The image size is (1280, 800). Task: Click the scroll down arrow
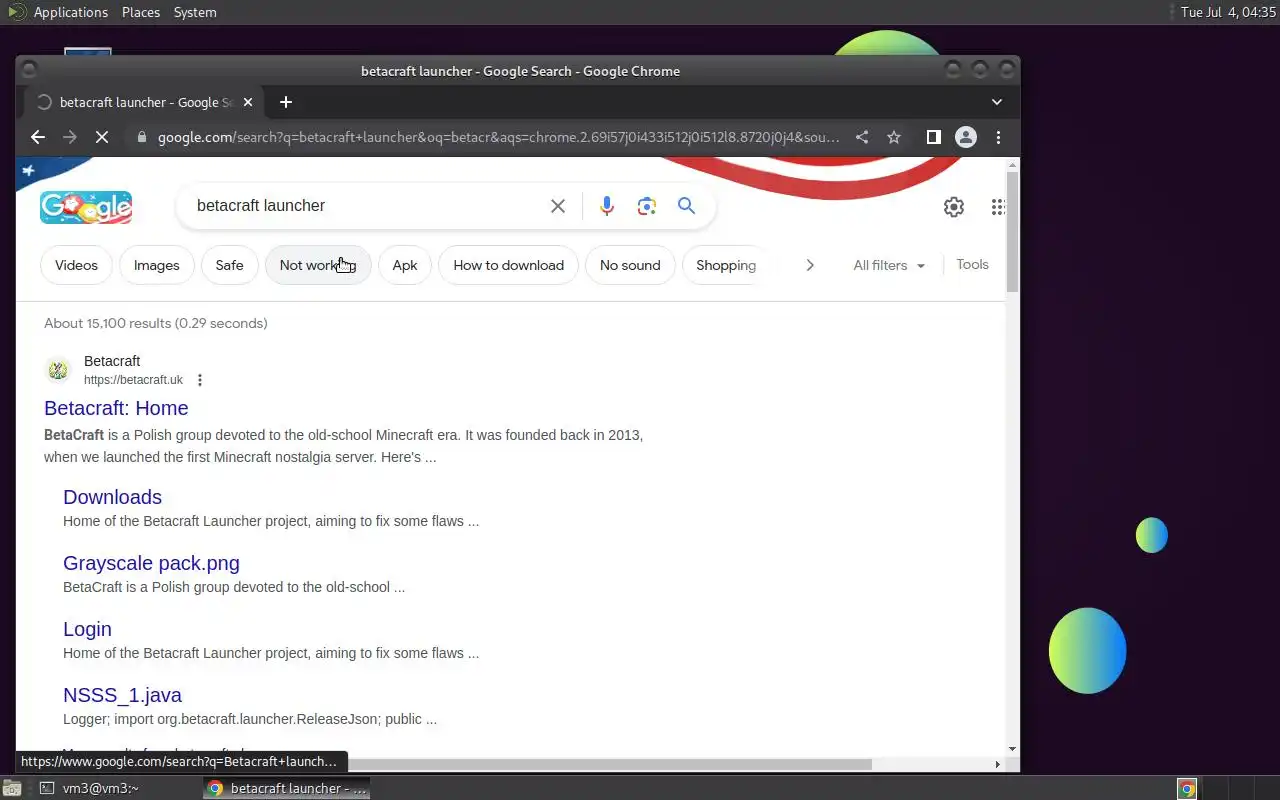tap(1012, 749)
